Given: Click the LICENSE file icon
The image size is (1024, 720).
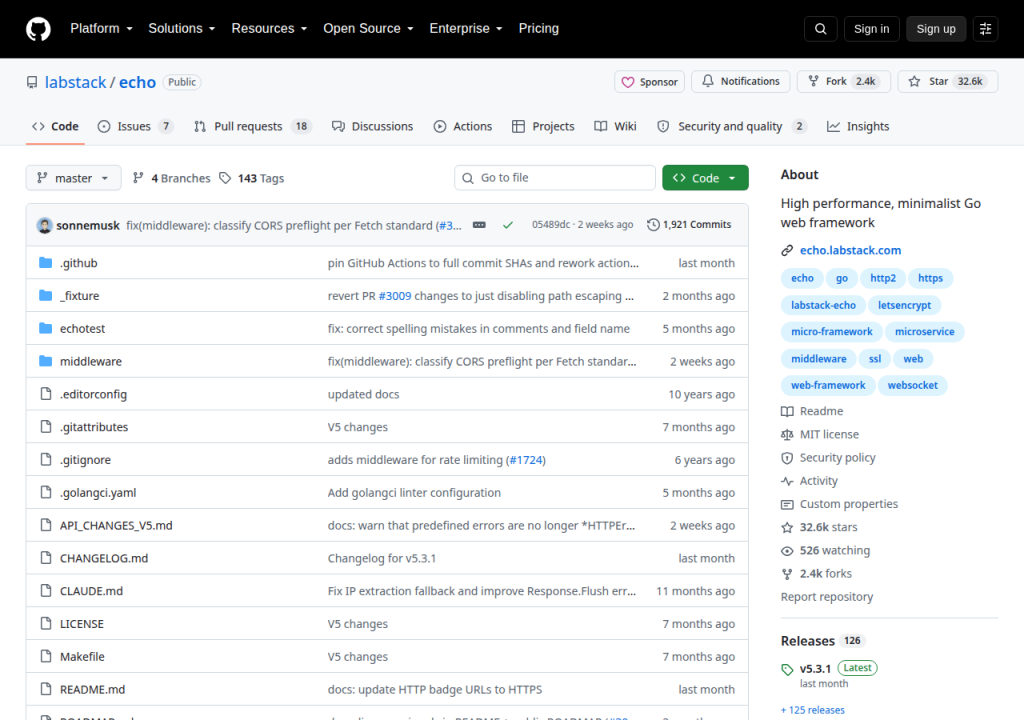Looking at the screenshot, I should click(46, 623).
